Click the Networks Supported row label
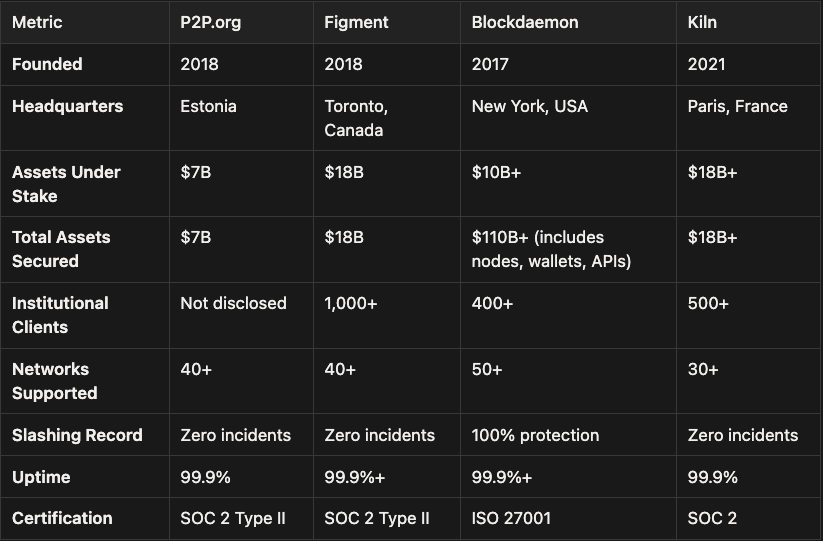 click(x=55, y=381)
